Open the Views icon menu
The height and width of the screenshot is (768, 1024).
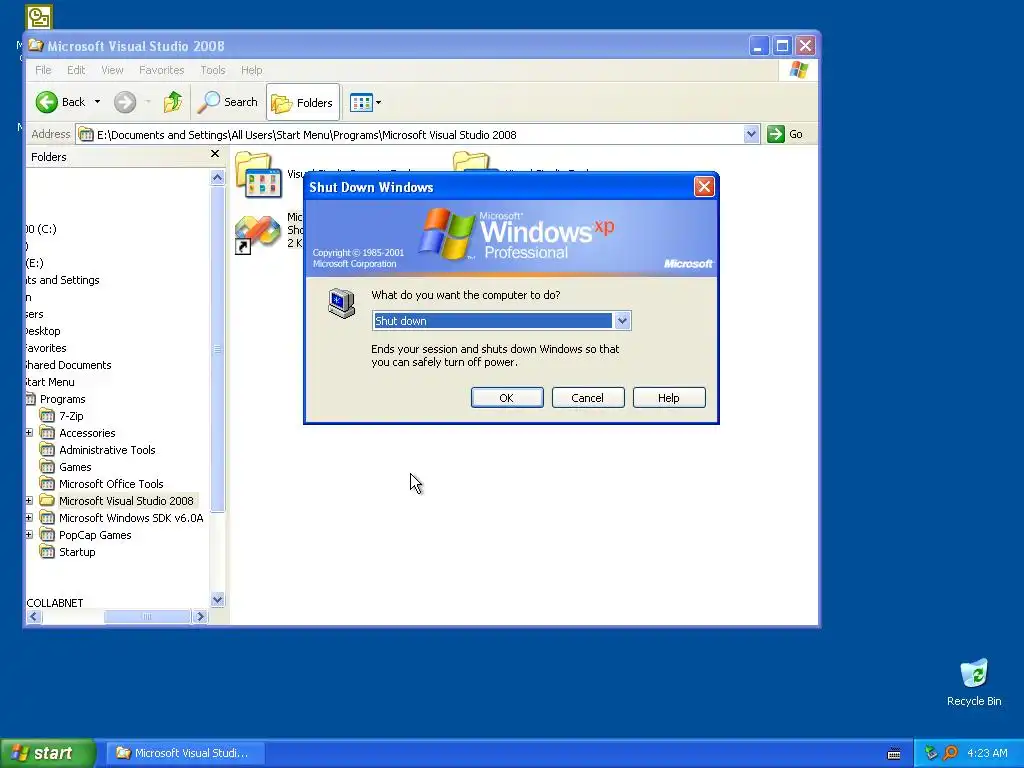coord(365,103)
